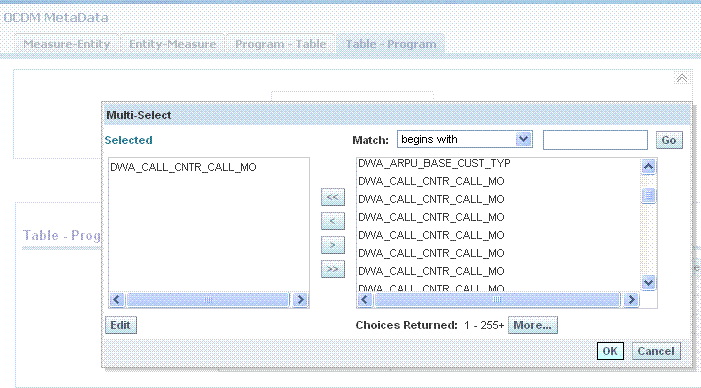701x388 pixels.
Task: Click the Selected list scroll right arrow
Action: (300, 299)
